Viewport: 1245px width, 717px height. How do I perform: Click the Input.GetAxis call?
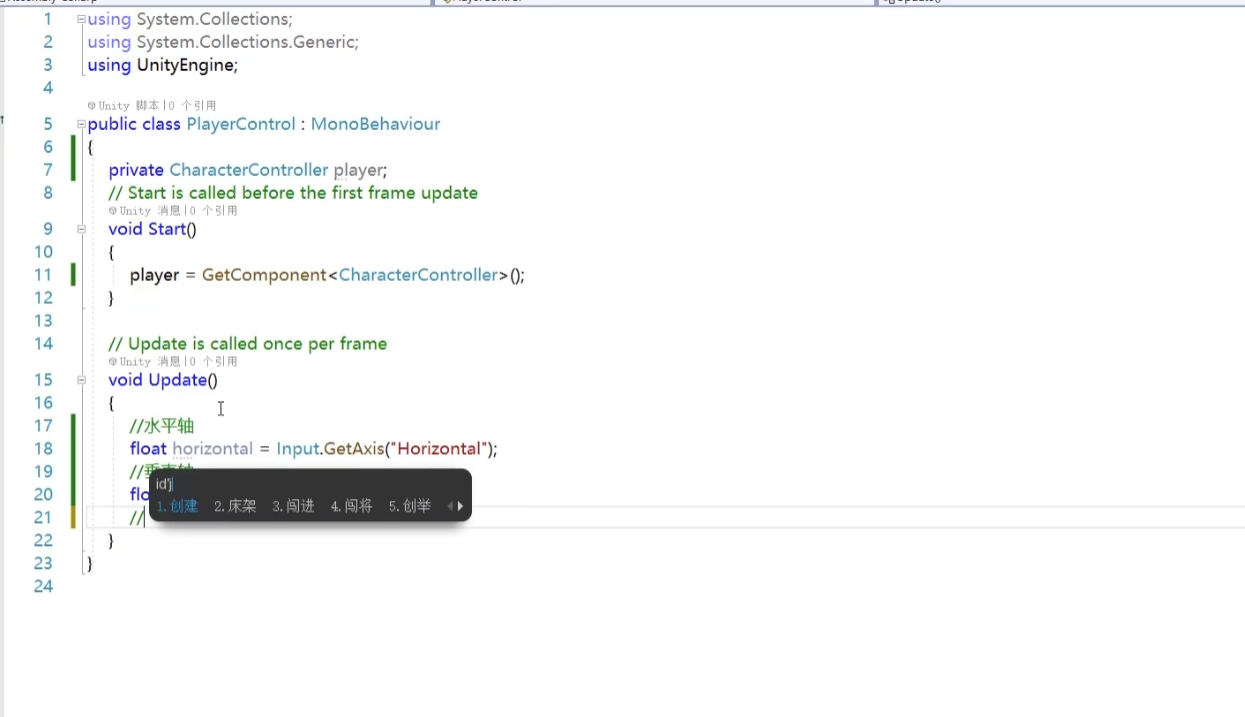(331, 449)
